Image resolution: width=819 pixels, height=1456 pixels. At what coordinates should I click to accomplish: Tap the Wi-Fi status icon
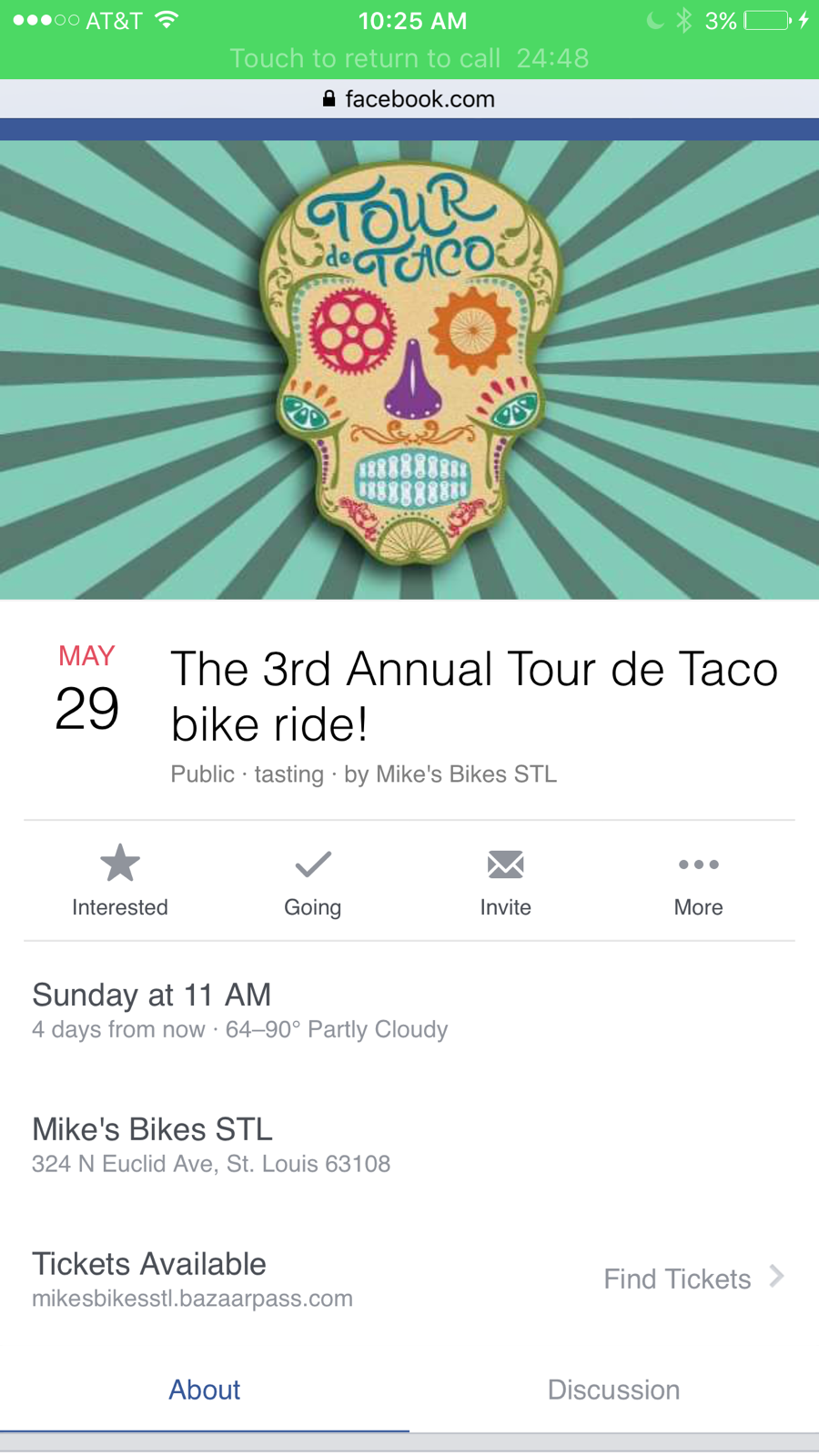tap(167, 20)
